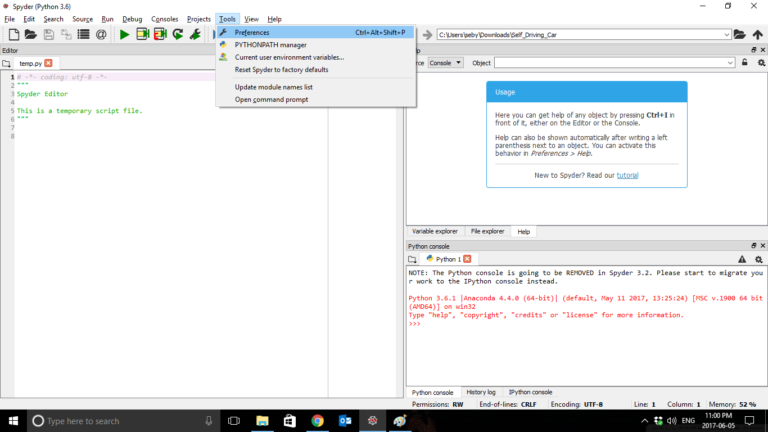
Task: Go to parent directory up arrow
Action: pos(758,34)
